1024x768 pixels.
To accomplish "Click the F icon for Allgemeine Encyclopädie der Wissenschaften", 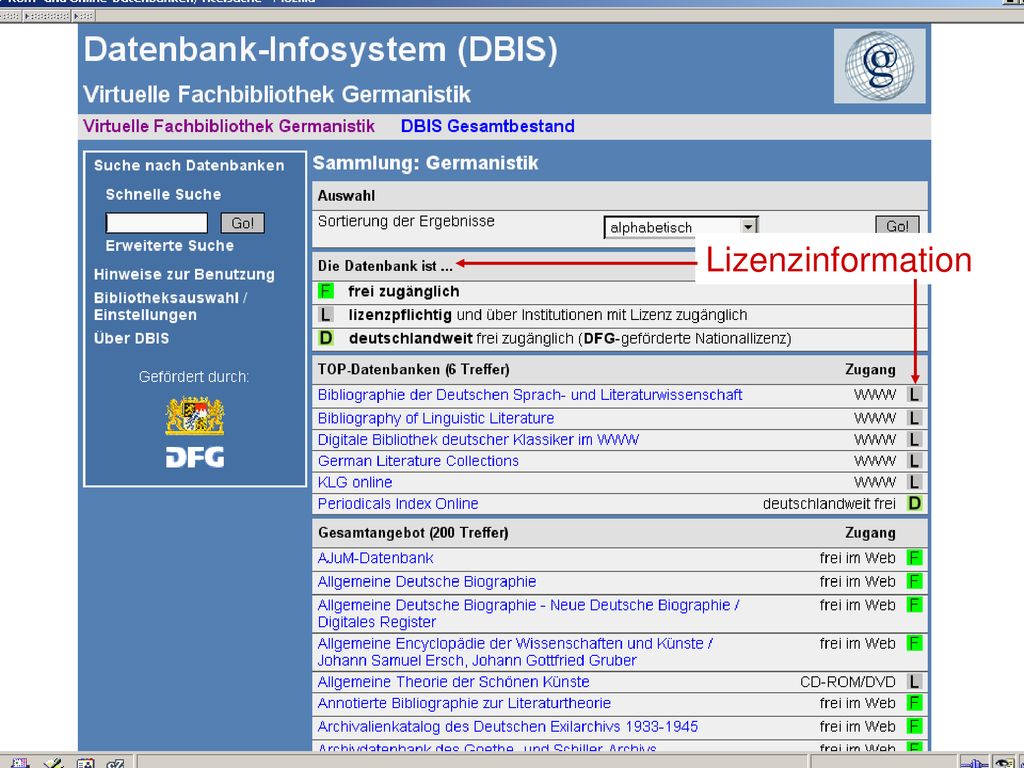I will (914, 643).
